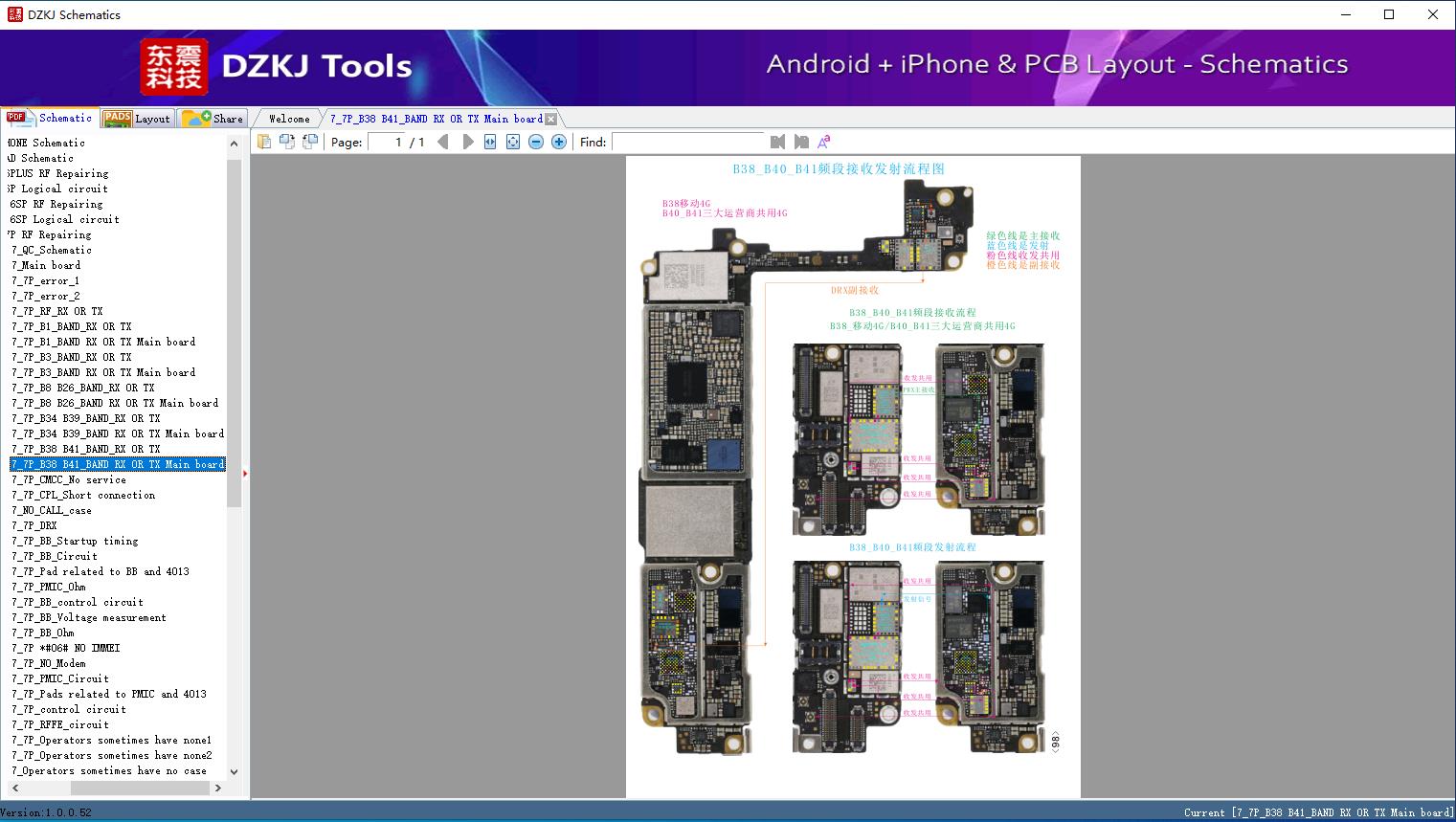
Task: Open 7_7P_BB_Startup timing
Action: [75, 541]
